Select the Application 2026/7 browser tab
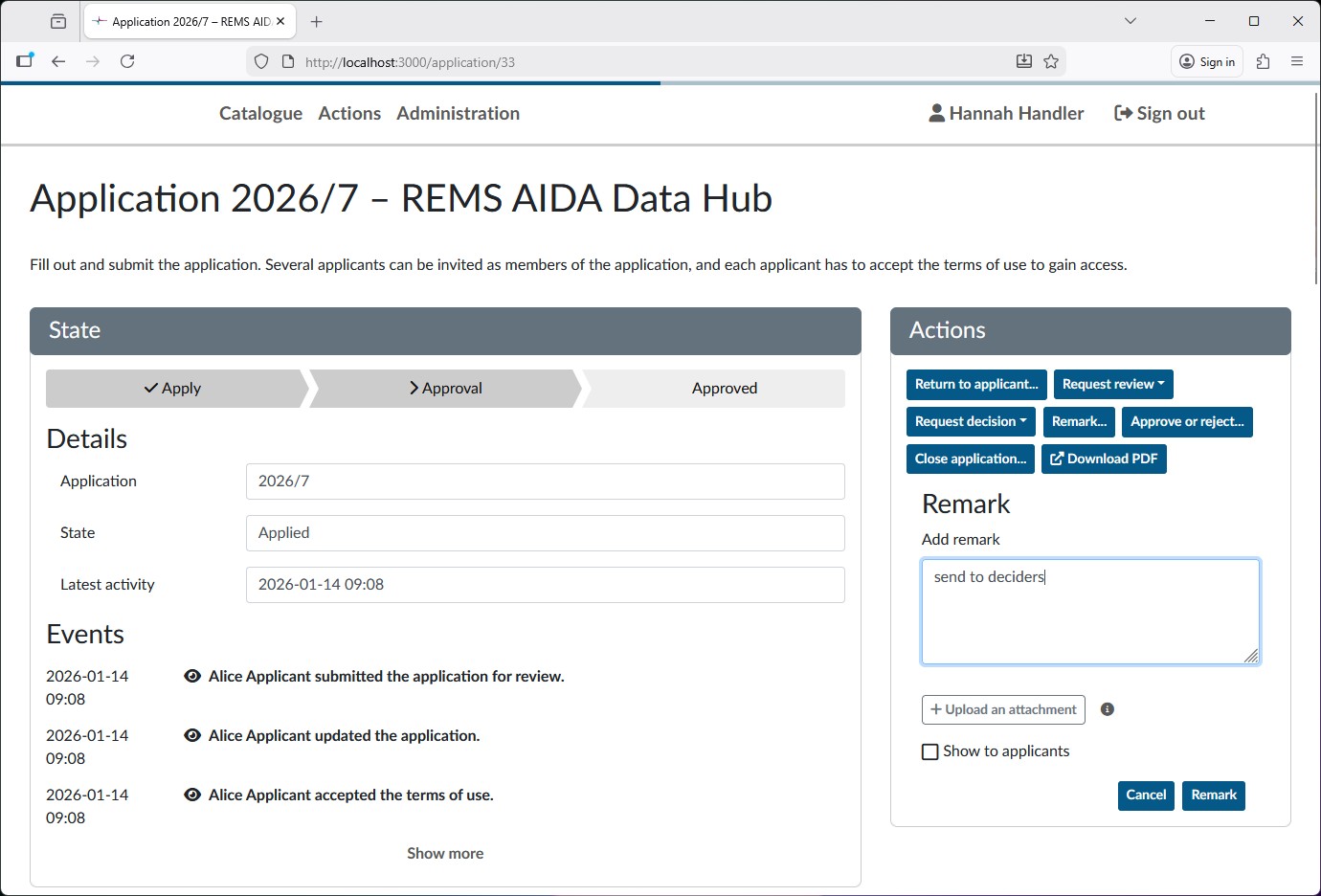This screenshot has height=896, width=1321. click(x=182, y=19)
